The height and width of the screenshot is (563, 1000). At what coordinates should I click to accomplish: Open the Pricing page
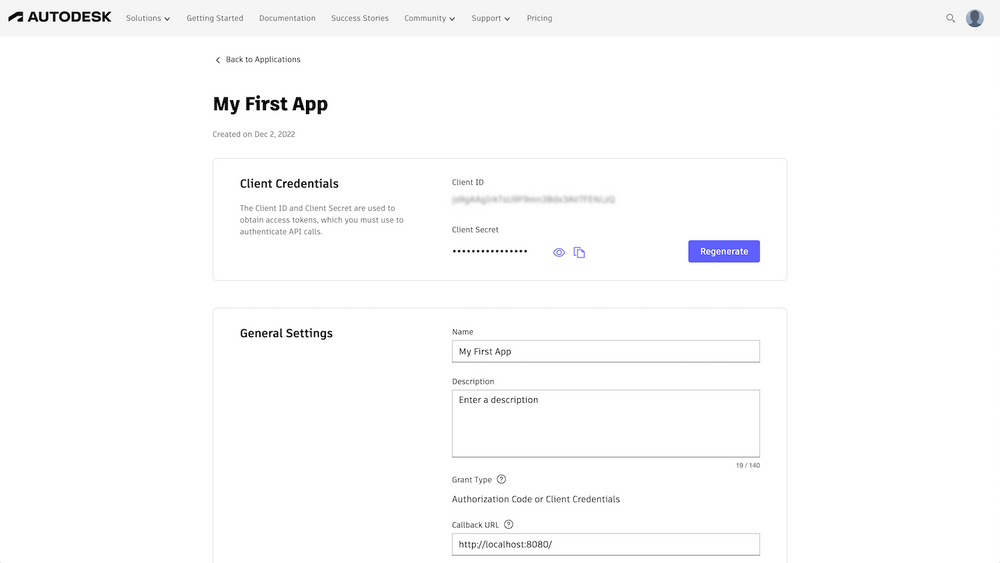pos(540,18)
